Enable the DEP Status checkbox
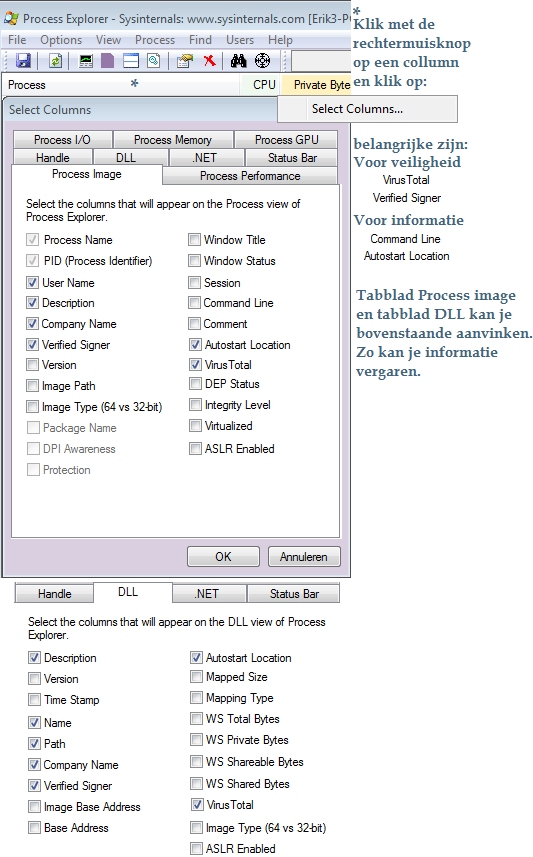The image size is (533, 857). tap(195, 384)
